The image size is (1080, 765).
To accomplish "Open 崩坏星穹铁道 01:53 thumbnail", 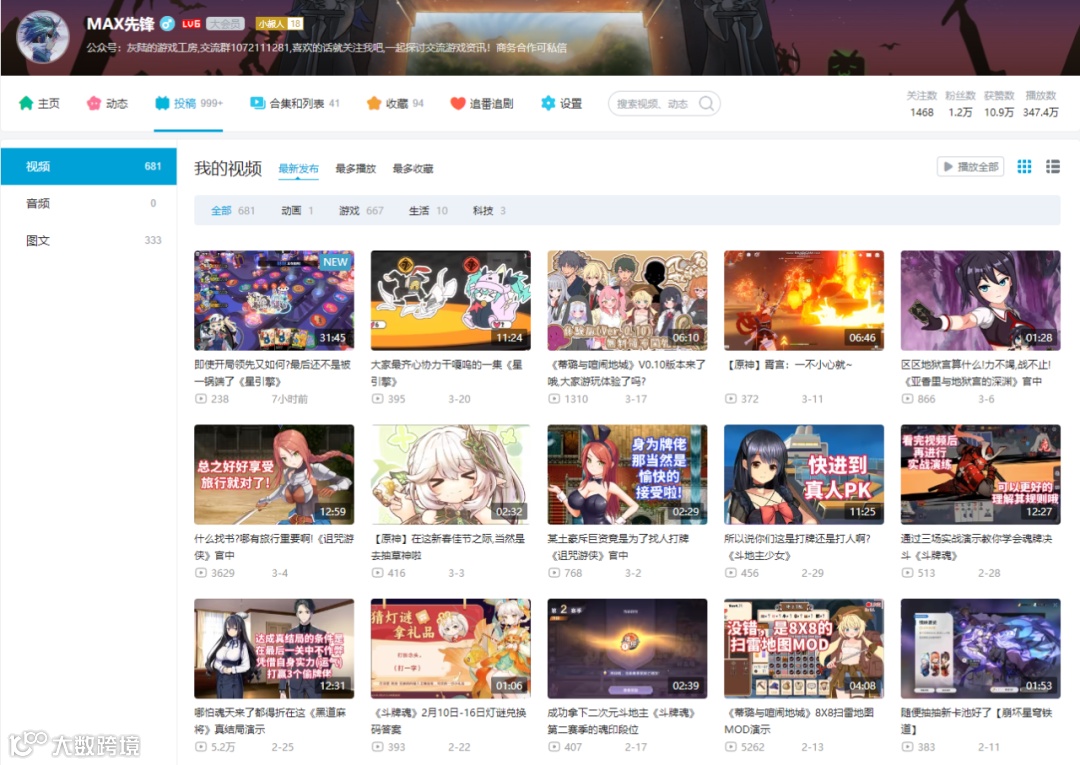I will coord(980,649).
